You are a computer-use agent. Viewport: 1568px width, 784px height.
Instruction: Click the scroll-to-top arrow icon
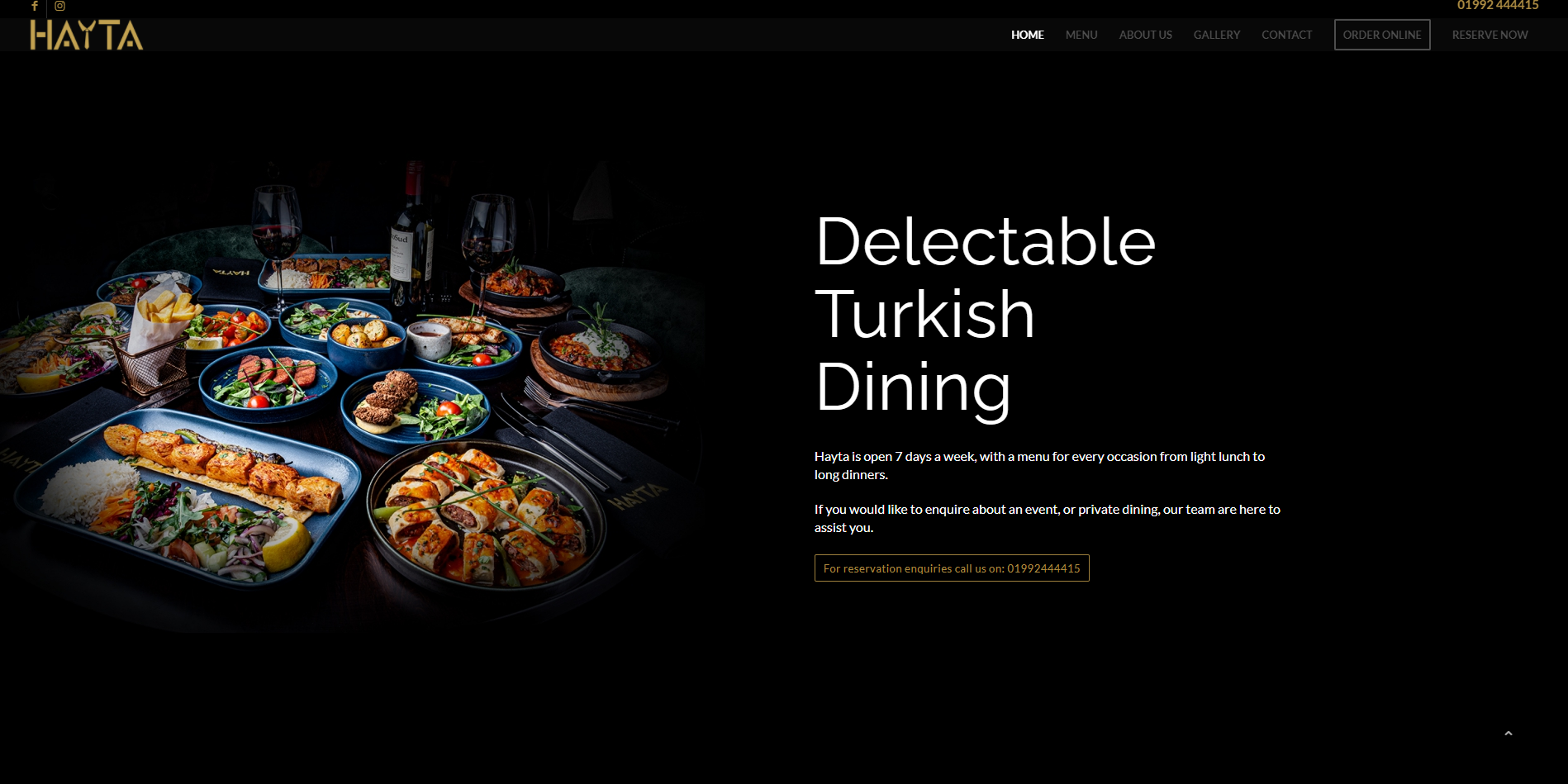click(x=1508, y=733)
